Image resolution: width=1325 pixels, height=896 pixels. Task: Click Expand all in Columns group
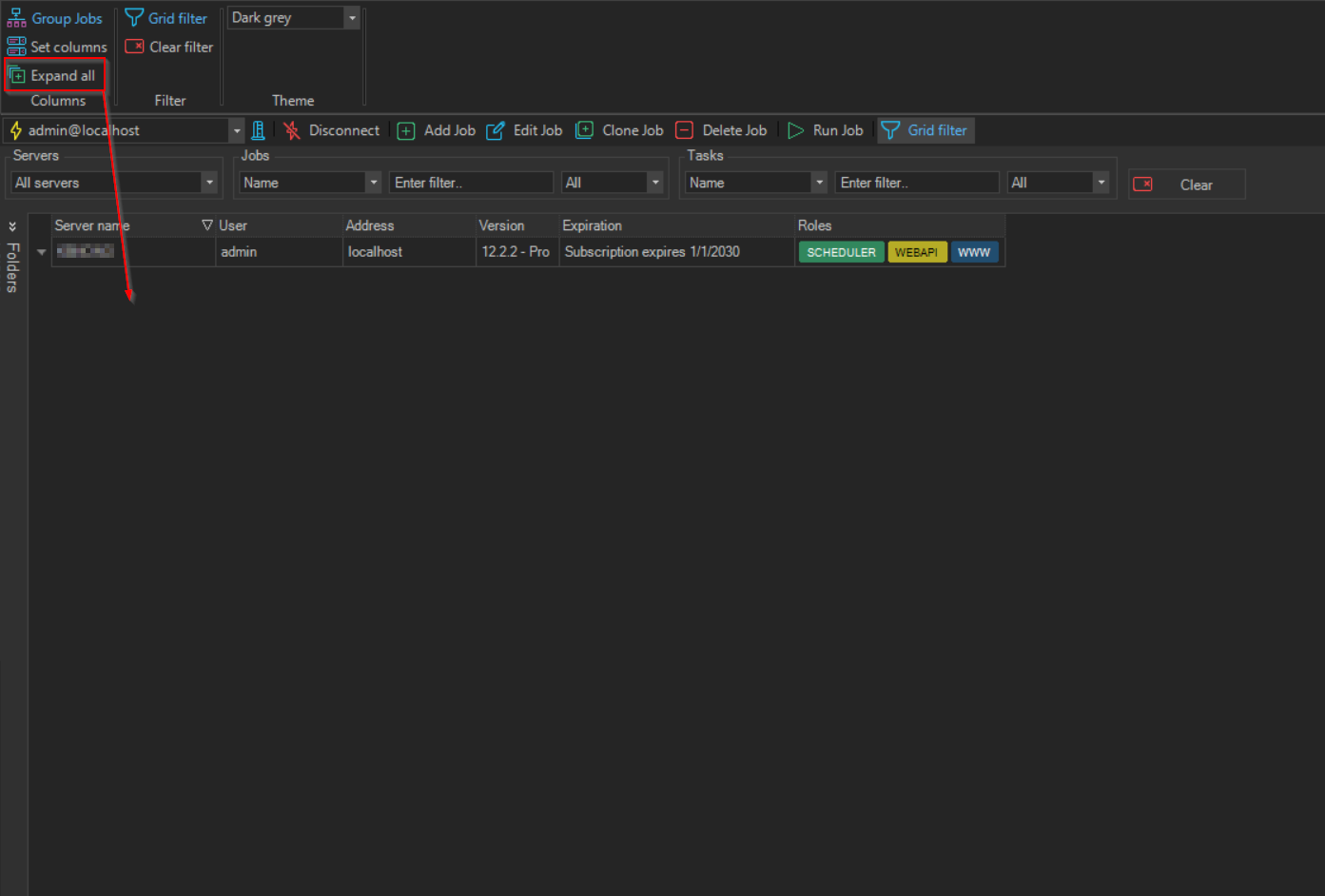54,76
